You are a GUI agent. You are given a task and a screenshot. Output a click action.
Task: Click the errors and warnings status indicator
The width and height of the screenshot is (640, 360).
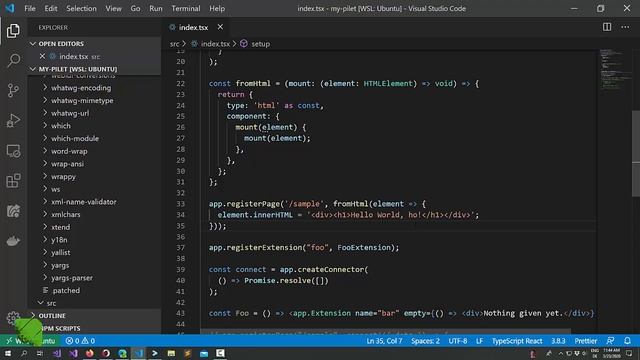point(80,341)
